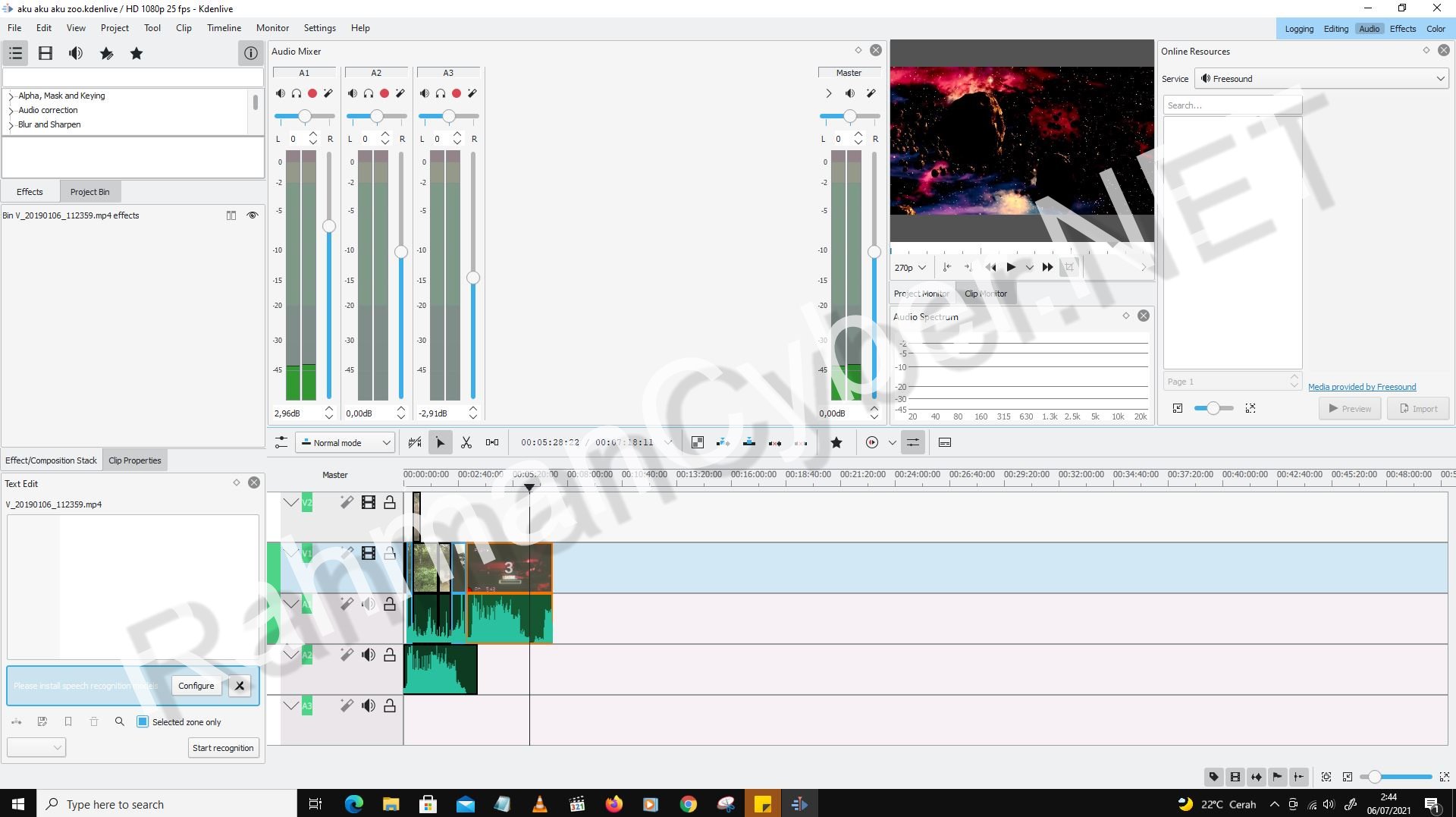This screenshot has height=817, width=1456.
Task: Open the timeline preview render icon
Action: click(872, 442)
